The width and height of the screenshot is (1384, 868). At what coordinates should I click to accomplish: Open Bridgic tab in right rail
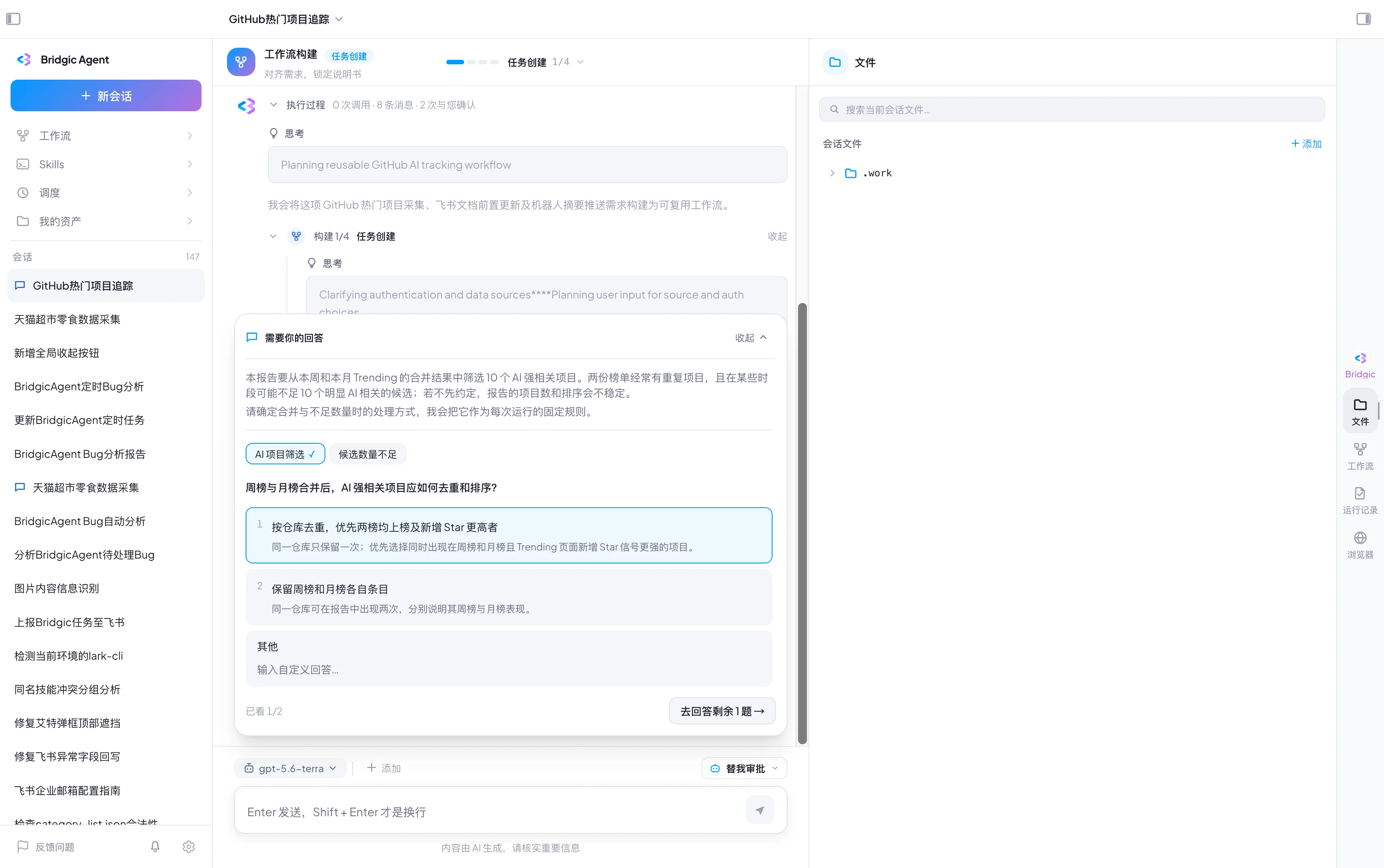tap(1359, 365)
